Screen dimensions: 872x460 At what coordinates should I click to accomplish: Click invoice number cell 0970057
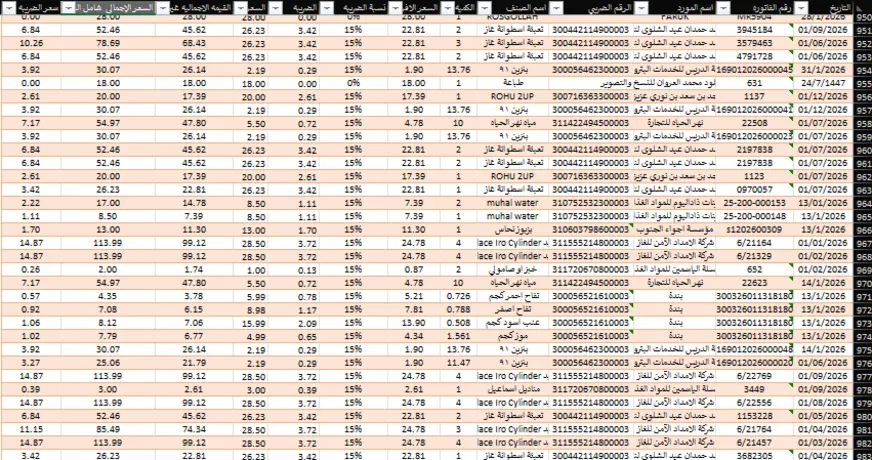point(755,190)
